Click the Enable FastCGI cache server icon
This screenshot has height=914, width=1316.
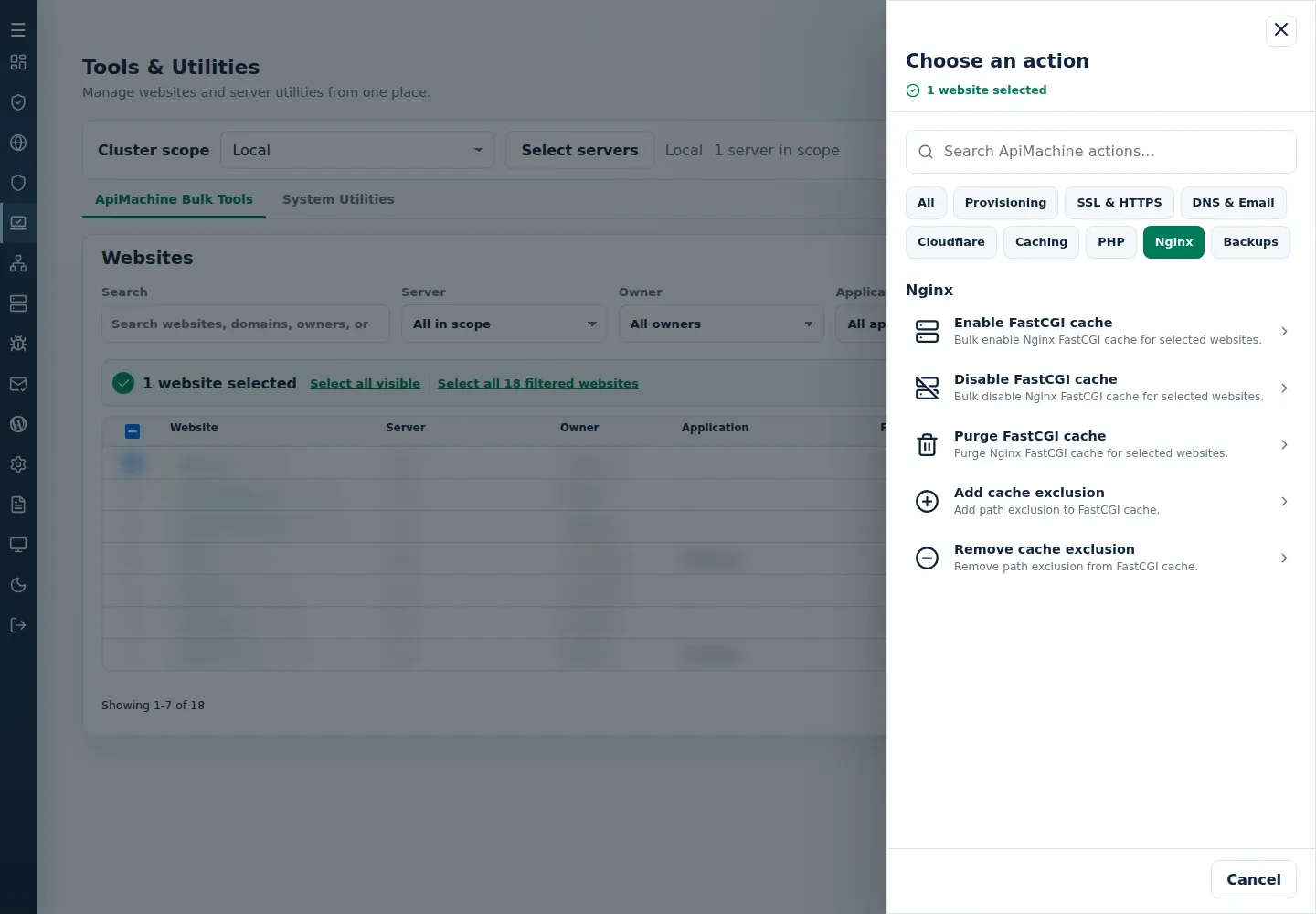point(928,332)
